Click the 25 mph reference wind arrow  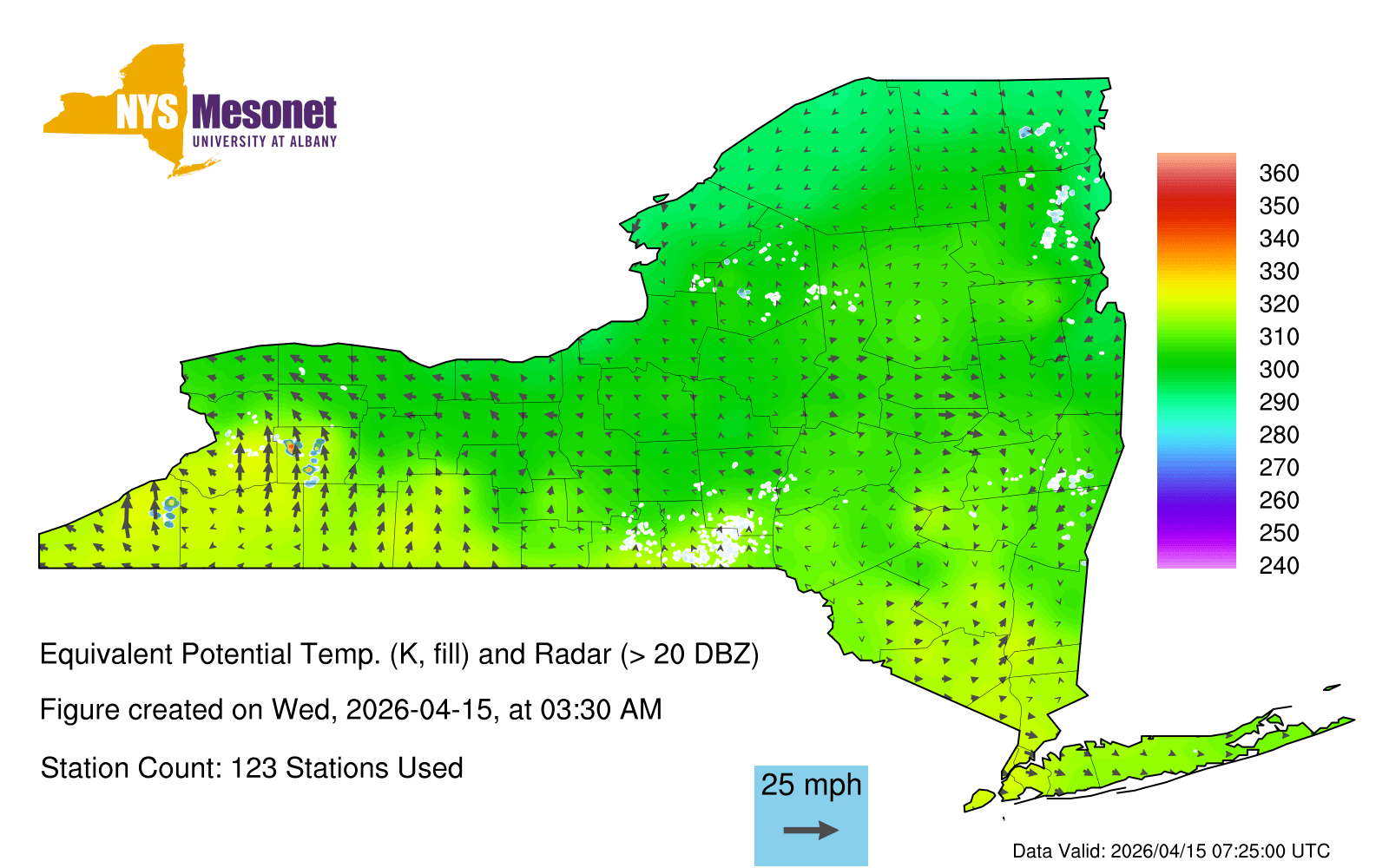811,831
